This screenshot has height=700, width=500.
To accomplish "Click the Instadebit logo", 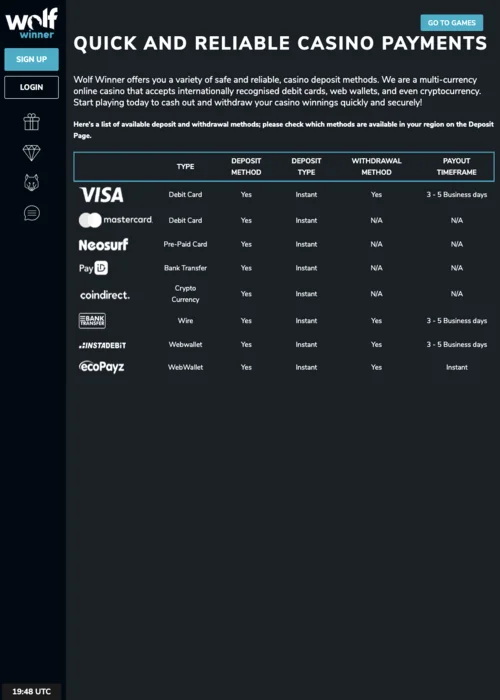I will pos(102,345).
